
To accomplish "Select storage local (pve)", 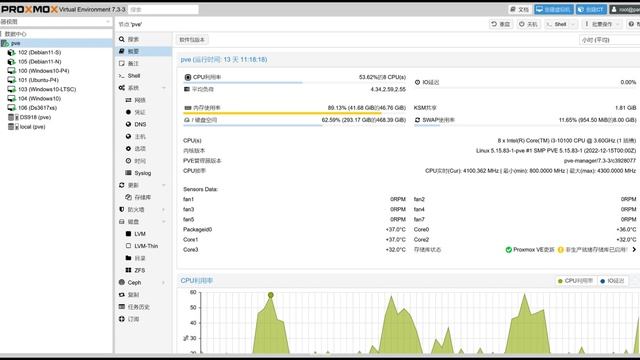I will tap(56, 127).
